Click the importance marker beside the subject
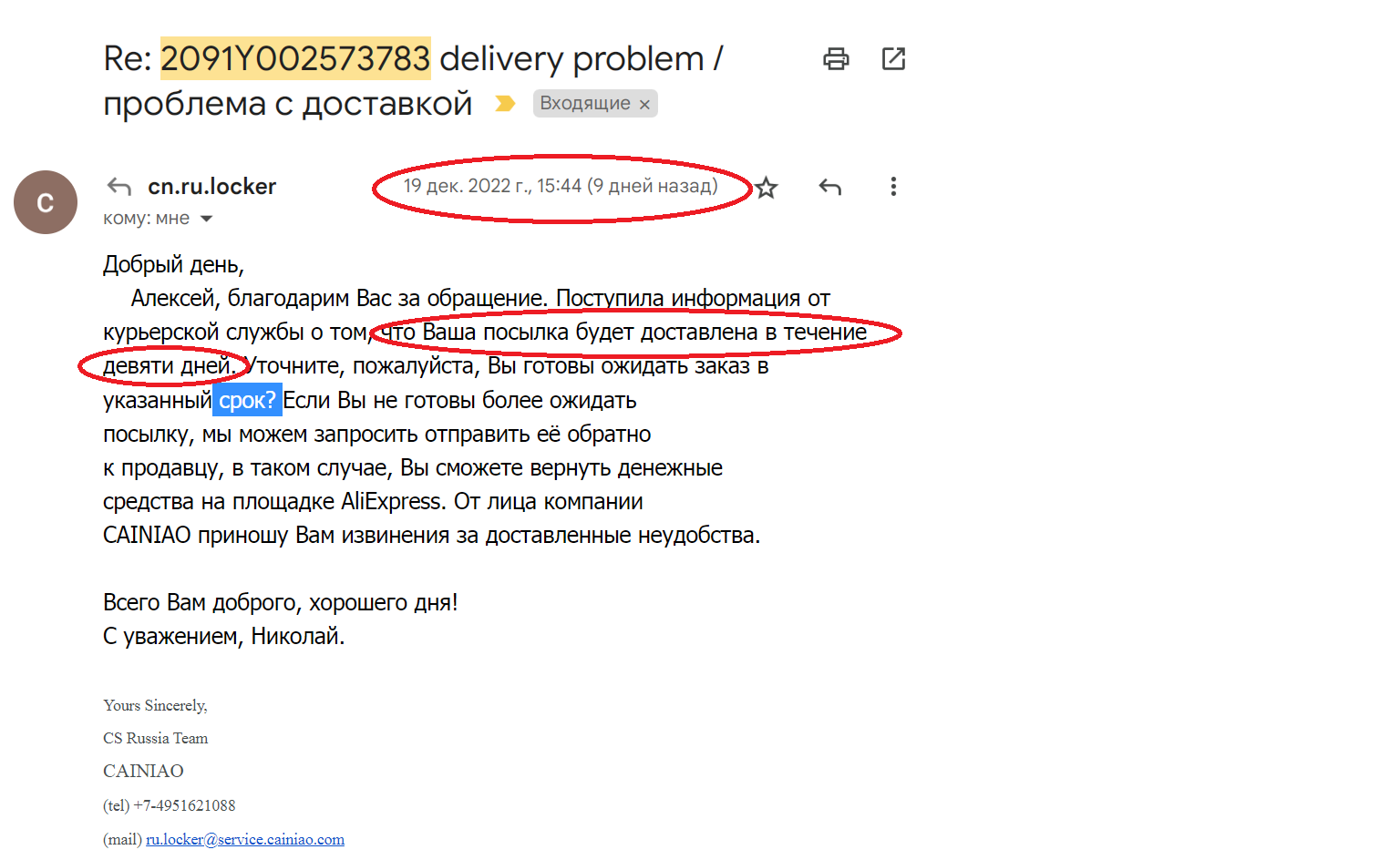The image size is (1400, 860). coord(505,104)
